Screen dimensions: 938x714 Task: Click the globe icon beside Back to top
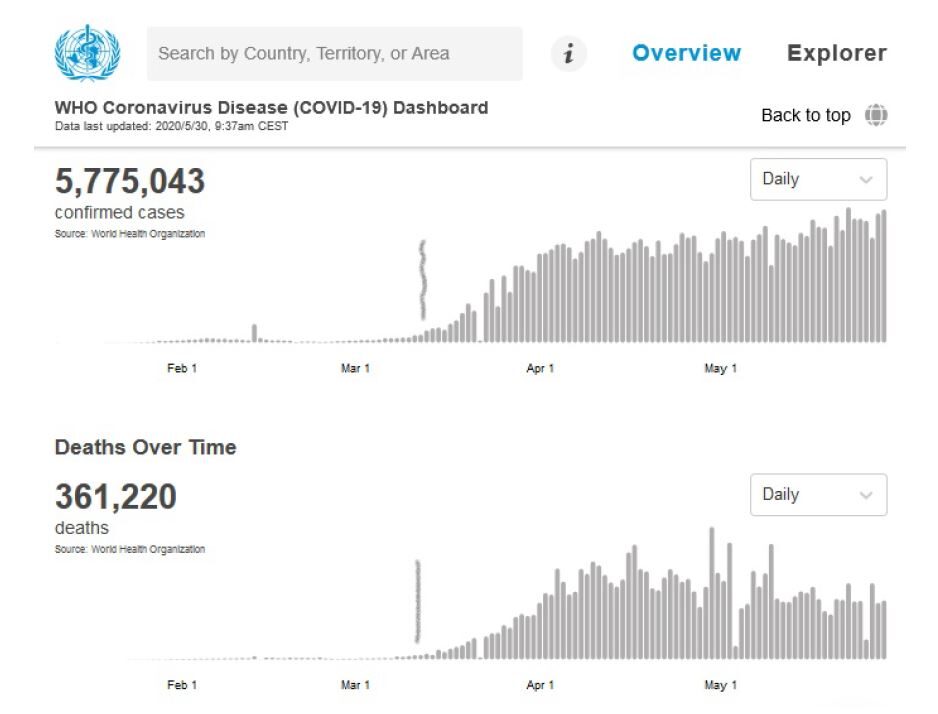876,115
